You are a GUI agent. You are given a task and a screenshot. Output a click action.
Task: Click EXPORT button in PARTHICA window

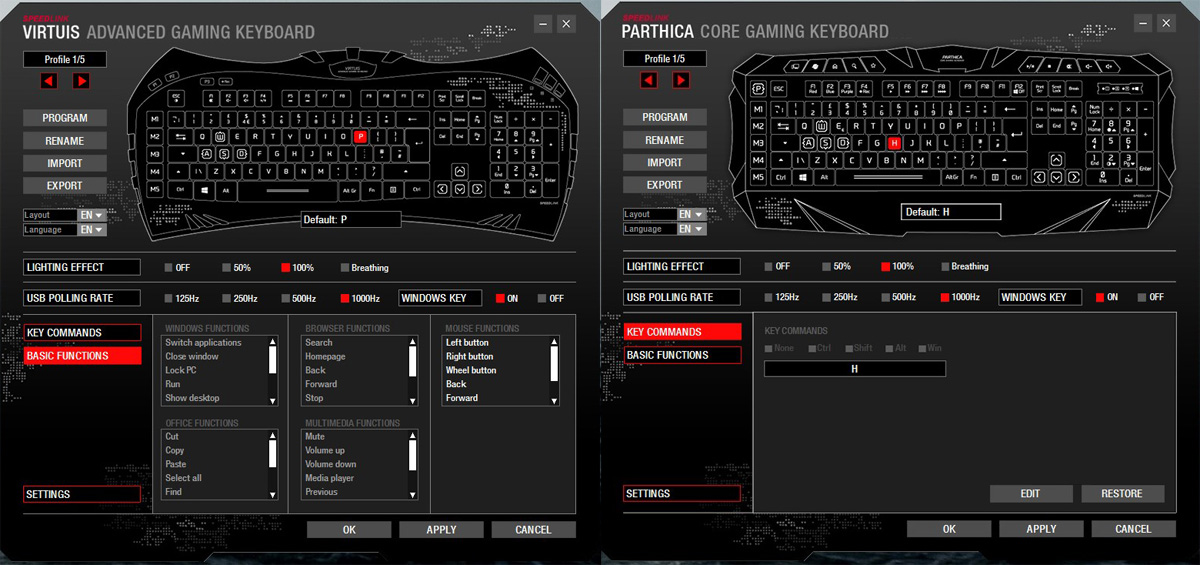point(665,185)
